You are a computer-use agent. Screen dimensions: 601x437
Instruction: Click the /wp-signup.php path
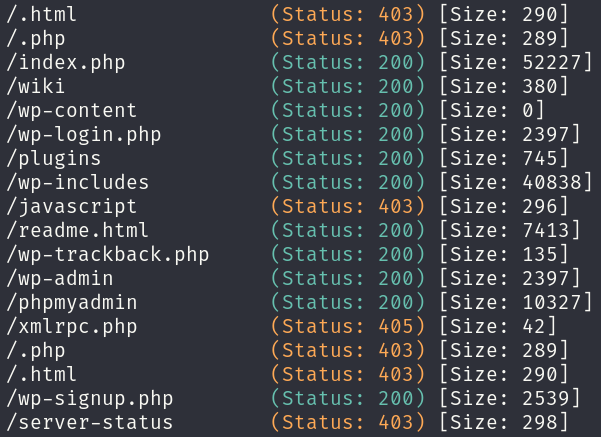(90, 399)
